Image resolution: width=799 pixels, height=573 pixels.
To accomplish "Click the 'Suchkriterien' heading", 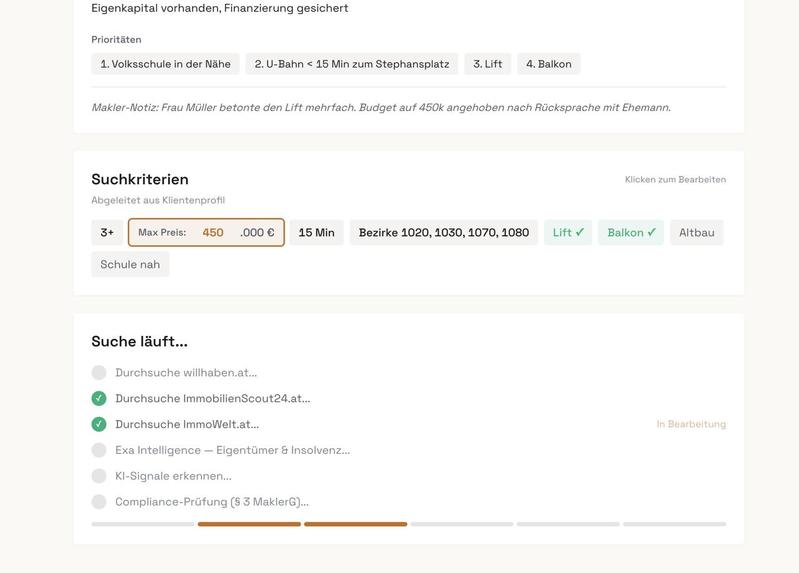I will (x=140, y=179).
